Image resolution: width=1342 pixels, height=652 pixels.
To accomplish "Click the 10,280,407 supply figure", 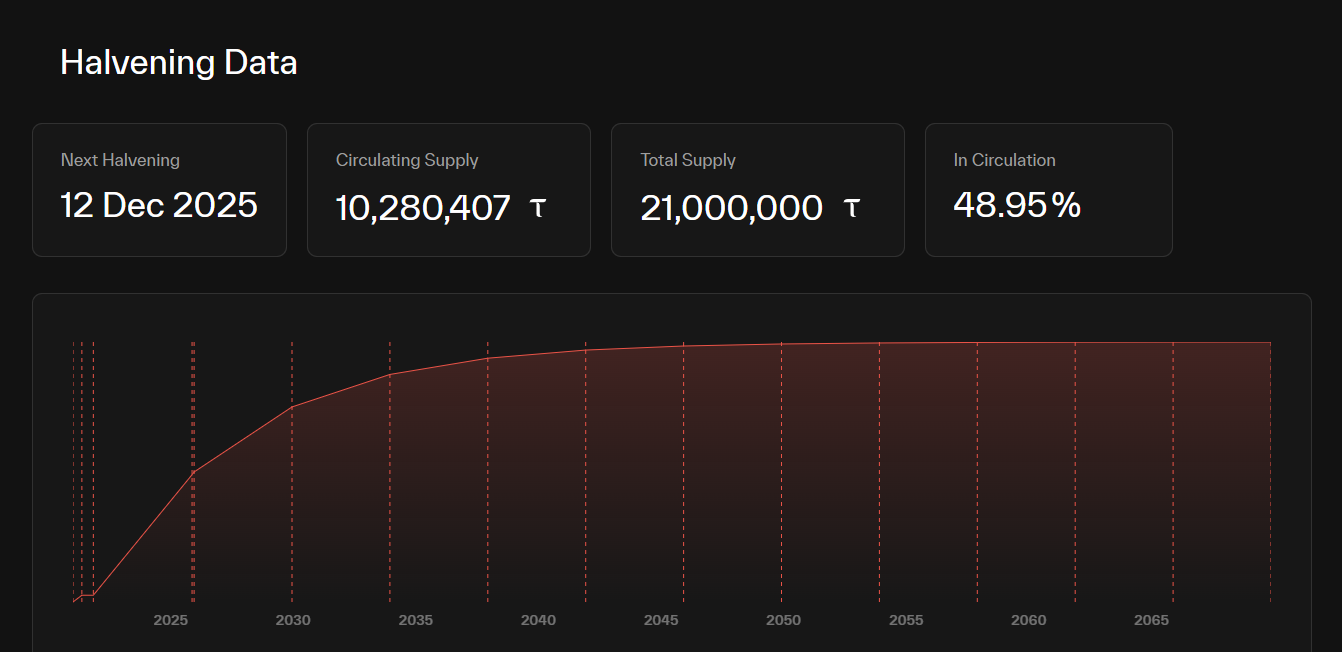I will click(x=423, y=208).
